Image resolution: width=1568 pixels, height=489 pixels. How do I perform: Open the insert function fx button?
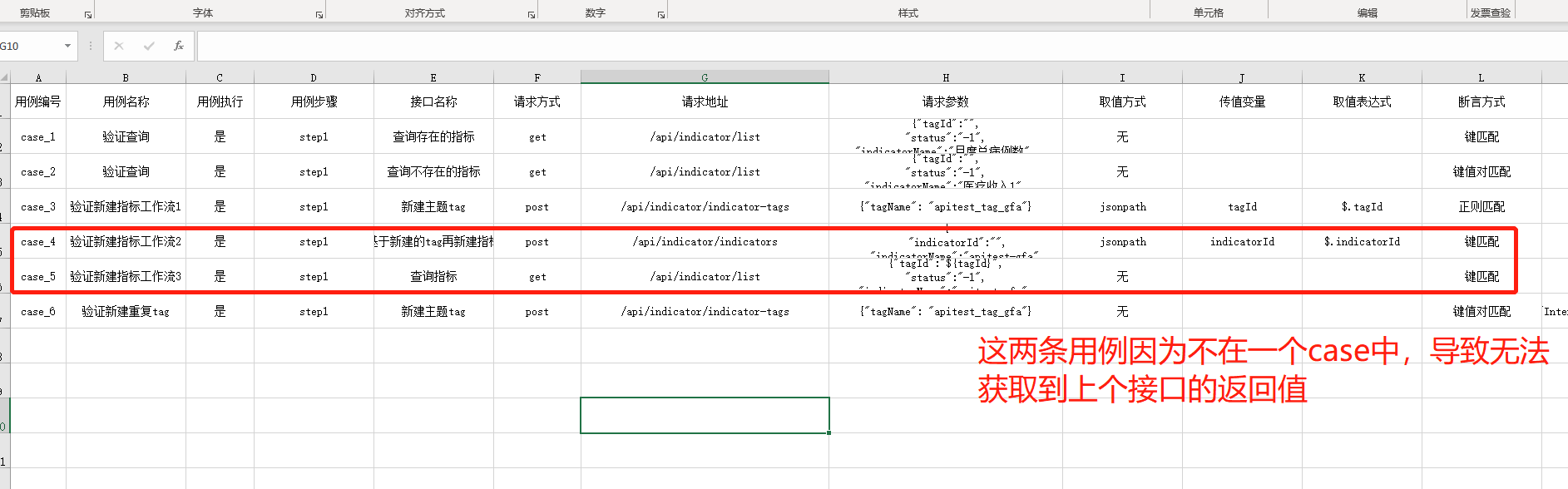tap(179, 46)
